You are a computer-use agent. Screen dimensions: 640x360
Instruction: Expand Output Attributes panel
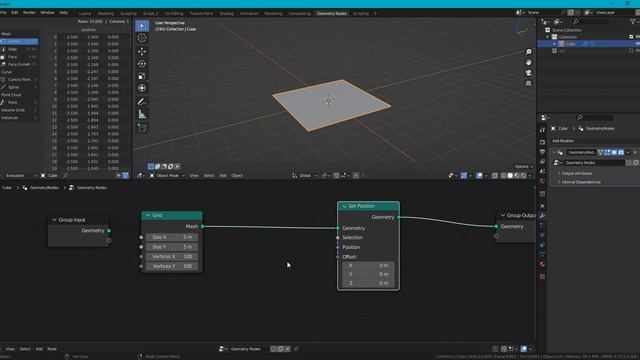576,173
